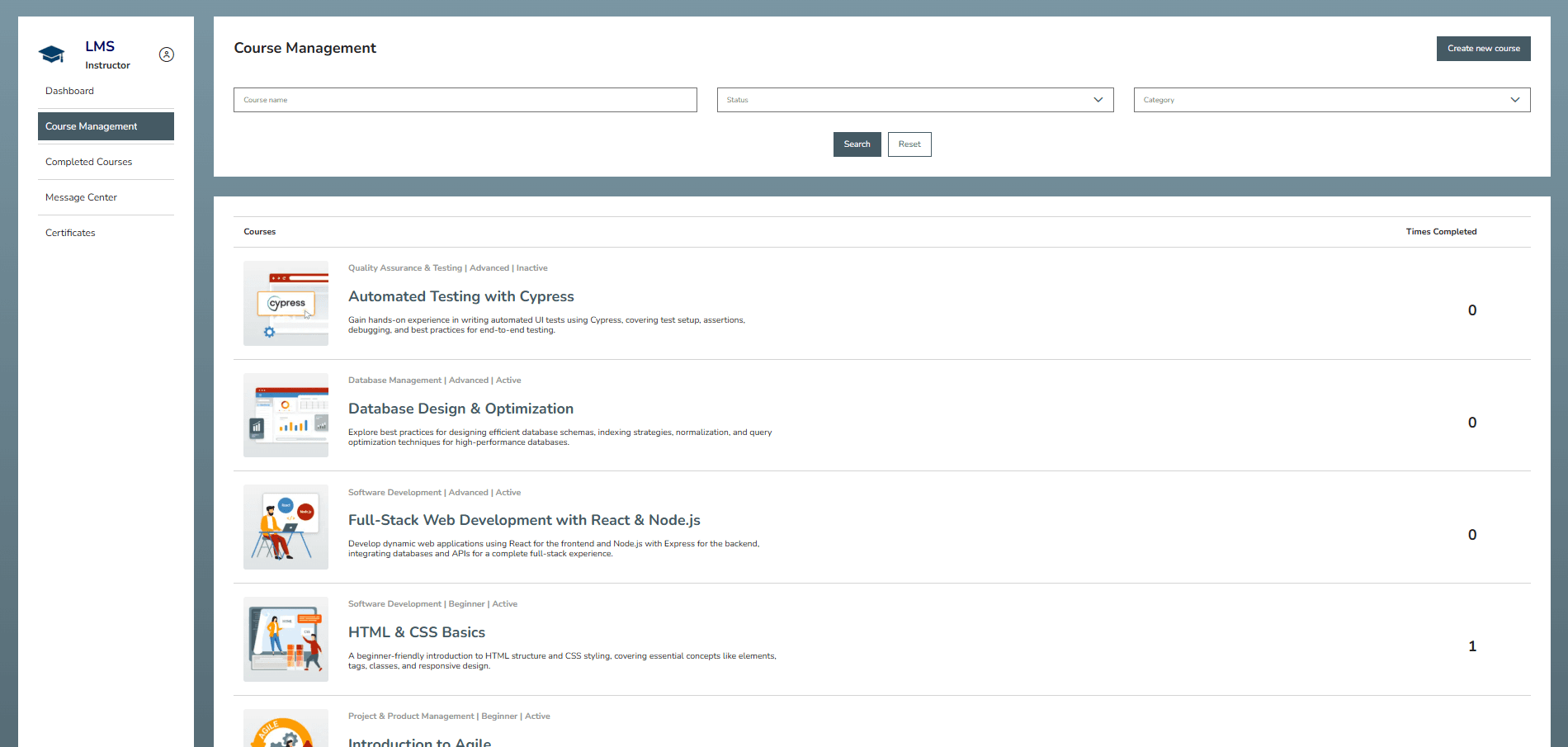Open the Database Design & Optimization course

click(x=460, y=409)
